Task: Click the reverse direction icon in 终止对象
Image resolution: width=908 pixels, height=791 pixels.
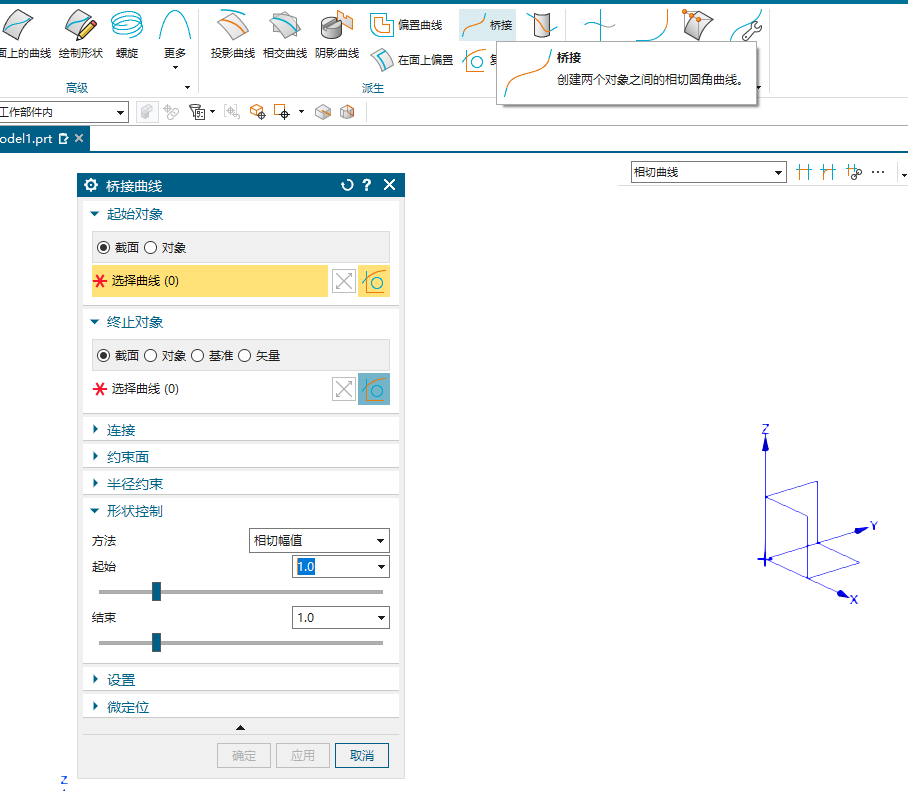Action: tap(343, 389)
